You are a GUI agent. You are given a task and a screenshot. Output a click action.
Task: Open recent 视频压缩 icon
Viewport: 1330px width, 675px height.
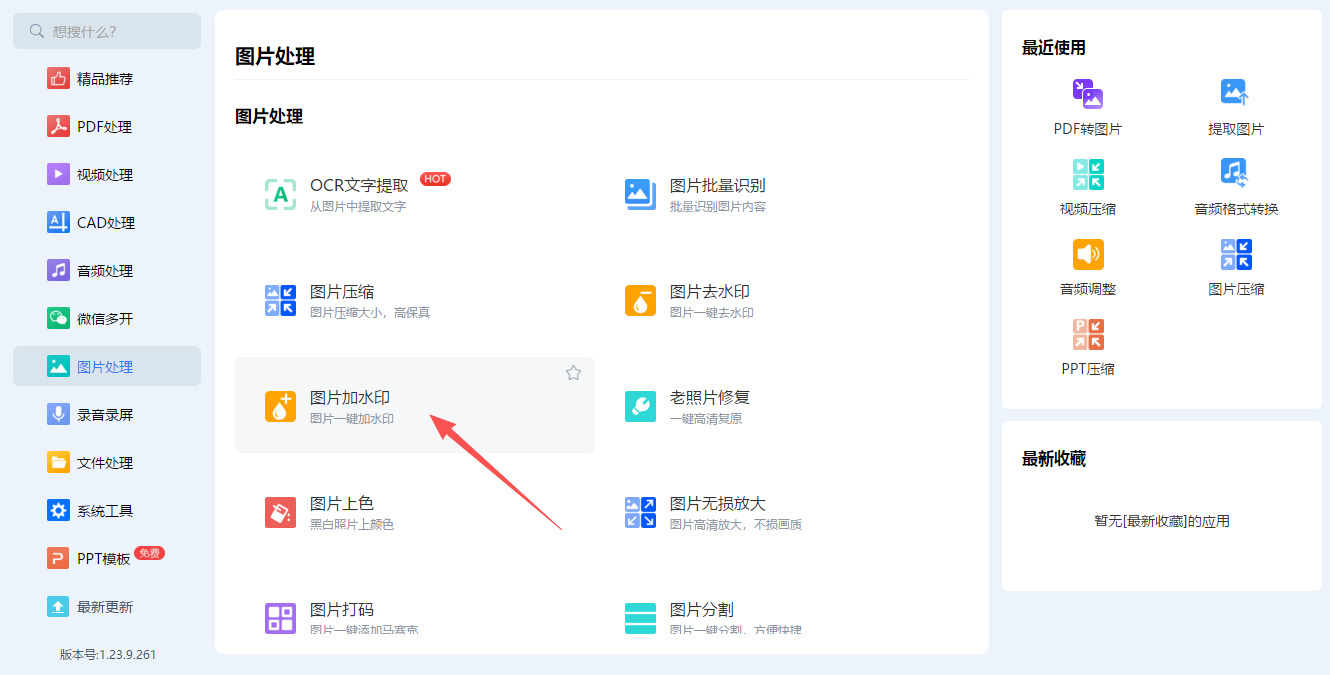coord(1088,174)
